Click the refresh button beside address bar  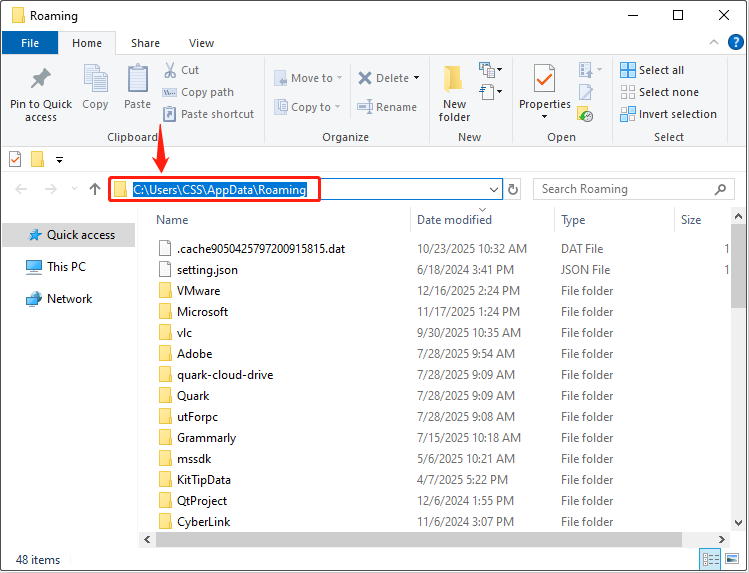click(513, 189)
